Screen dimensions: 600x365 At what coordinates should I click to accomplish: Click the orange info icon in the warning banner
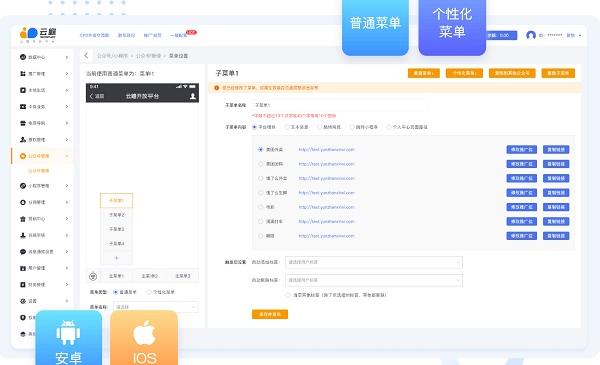tap(217, 88)
